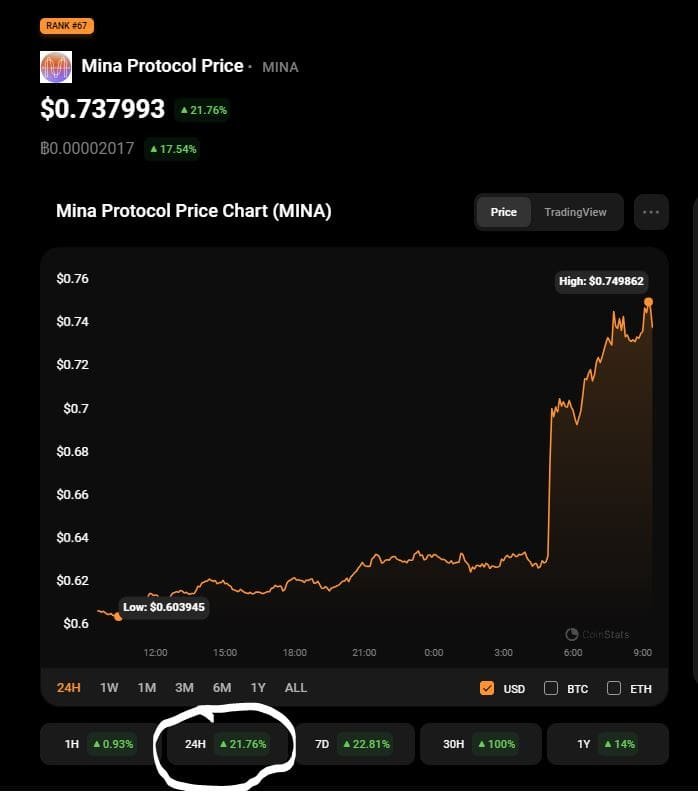This screenshot has width=698, height=793.
Task: Uncheck the USD currency checkbox
Action: pyautogui.click(x=487, y=688)
